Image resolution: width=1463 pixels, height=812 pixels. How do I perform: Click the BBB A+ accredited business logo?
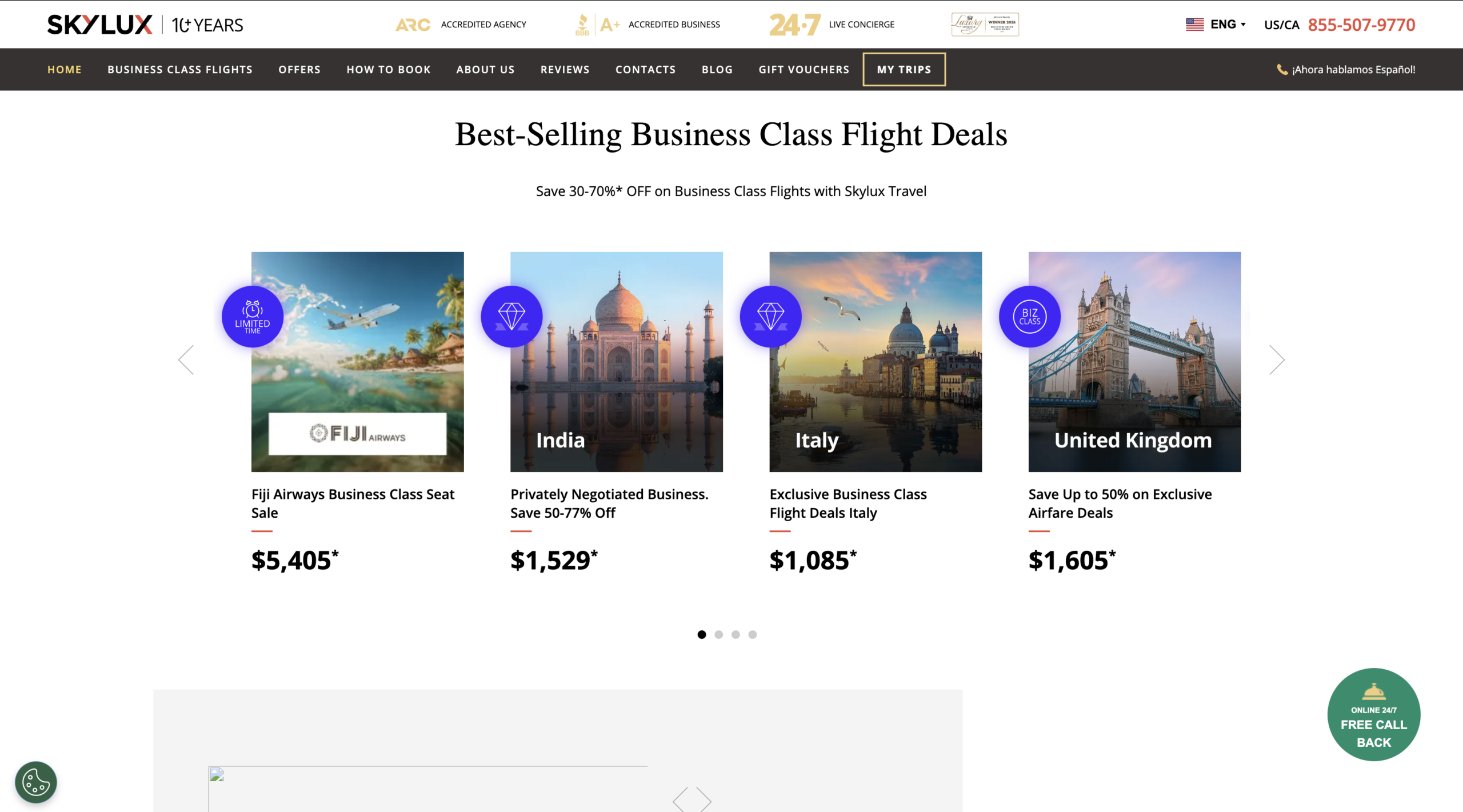pos(597,25)
